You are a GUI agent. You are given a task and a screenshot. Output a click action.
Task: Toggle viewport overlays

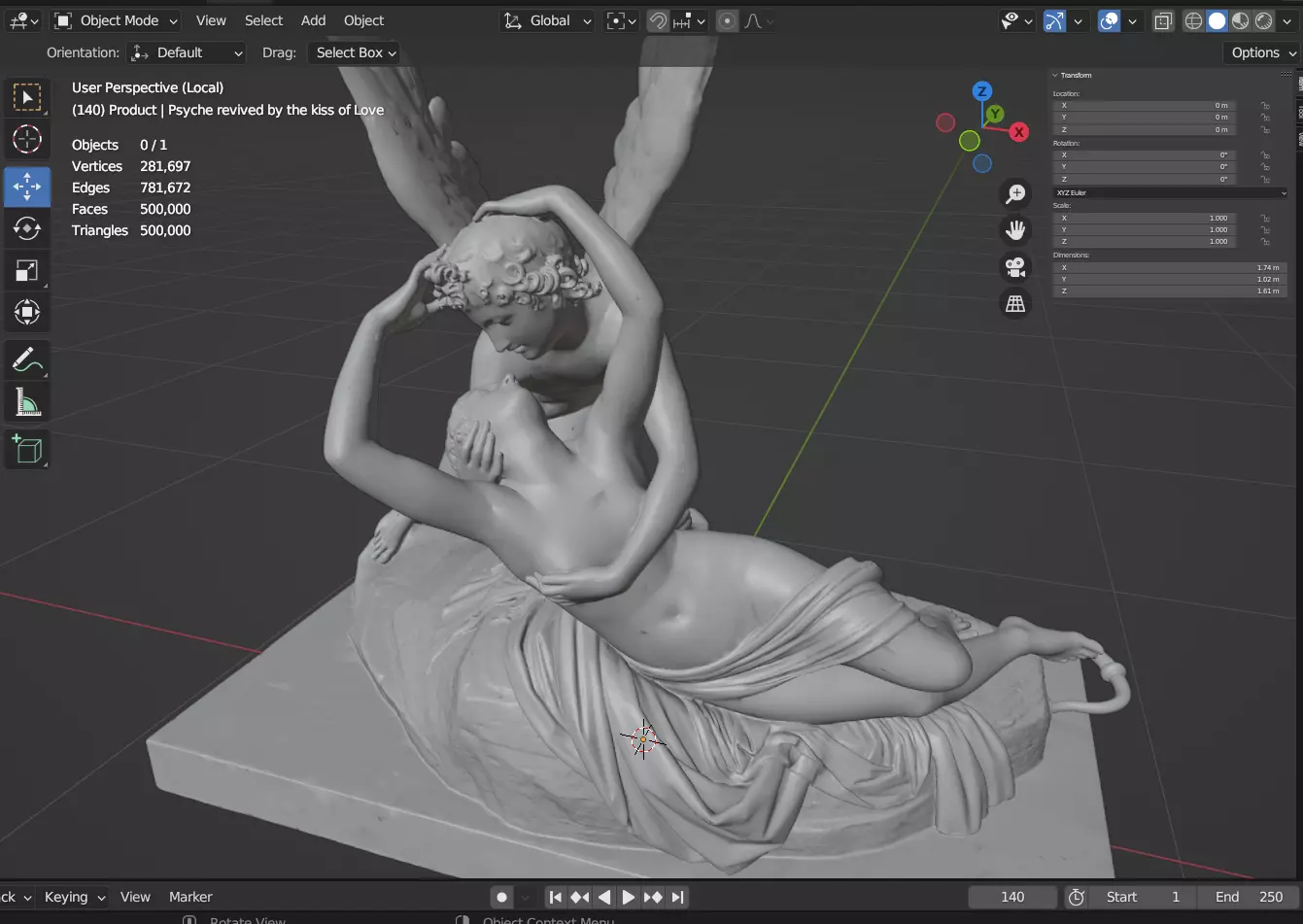pyautogui.click(x=1109, y=20)
